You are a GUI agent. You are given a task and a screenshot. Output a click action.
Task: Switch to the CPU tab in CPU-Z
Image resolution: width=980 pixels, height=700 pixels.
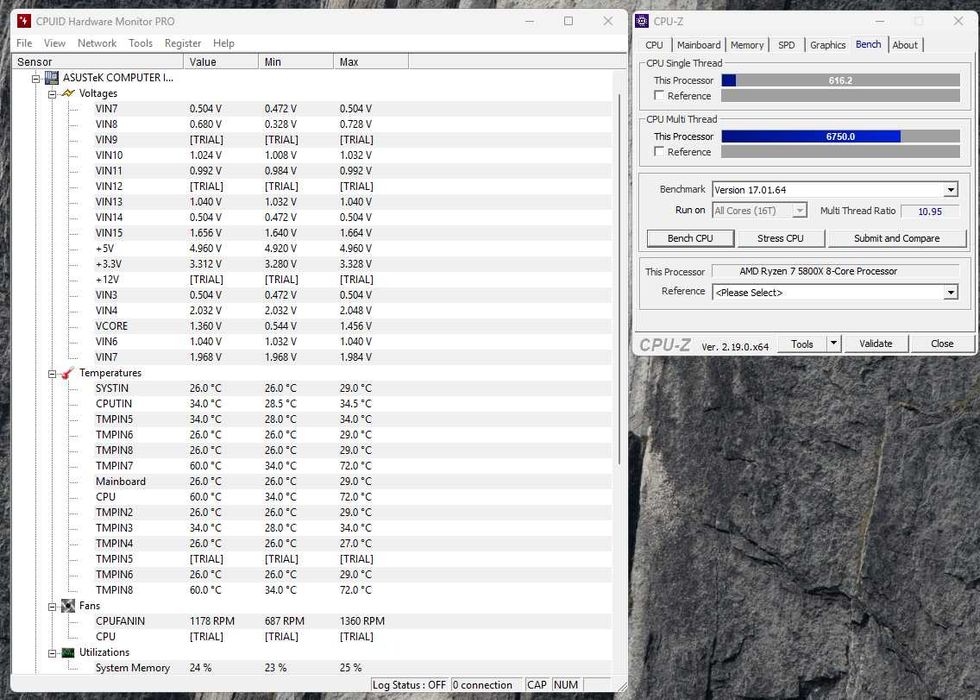click(654, 45)
